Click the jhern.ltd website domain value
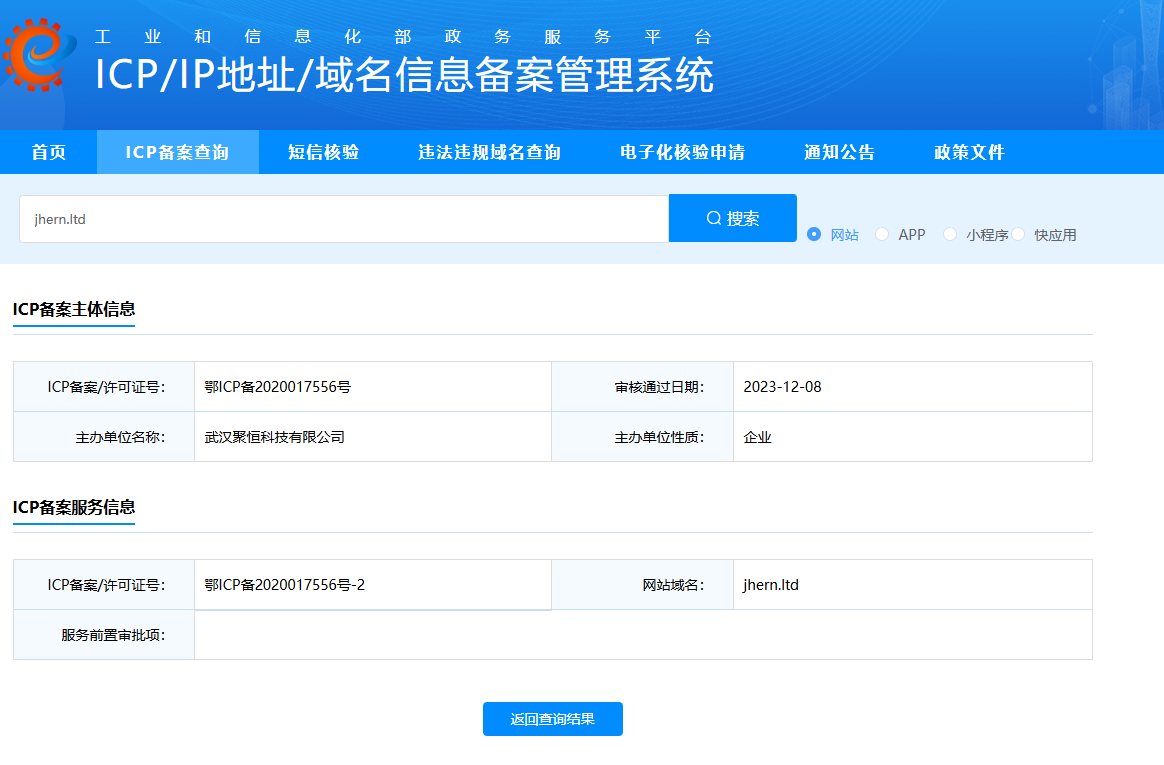The width and height of the screenshot is (1164, 765). [x=771, y=585]
